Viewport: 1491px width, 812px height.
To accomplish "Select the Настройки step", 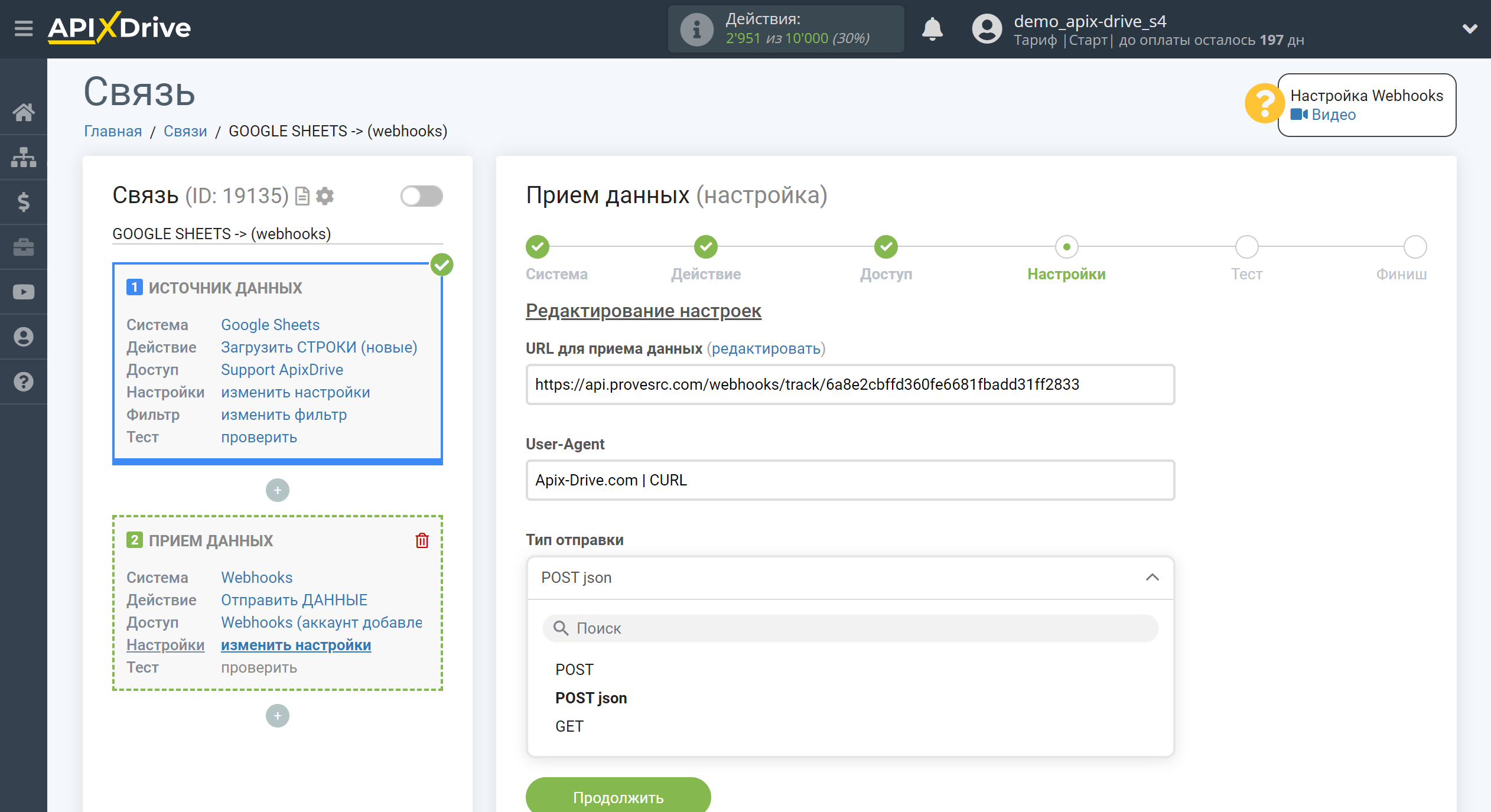I will [x=1066, y=247].
